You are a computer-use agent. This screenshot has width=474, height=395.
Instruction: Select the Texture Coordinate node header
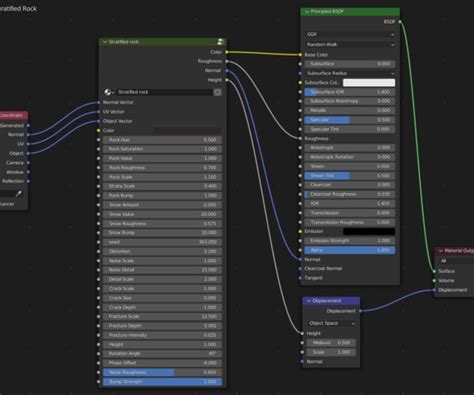tap(13, 115)
